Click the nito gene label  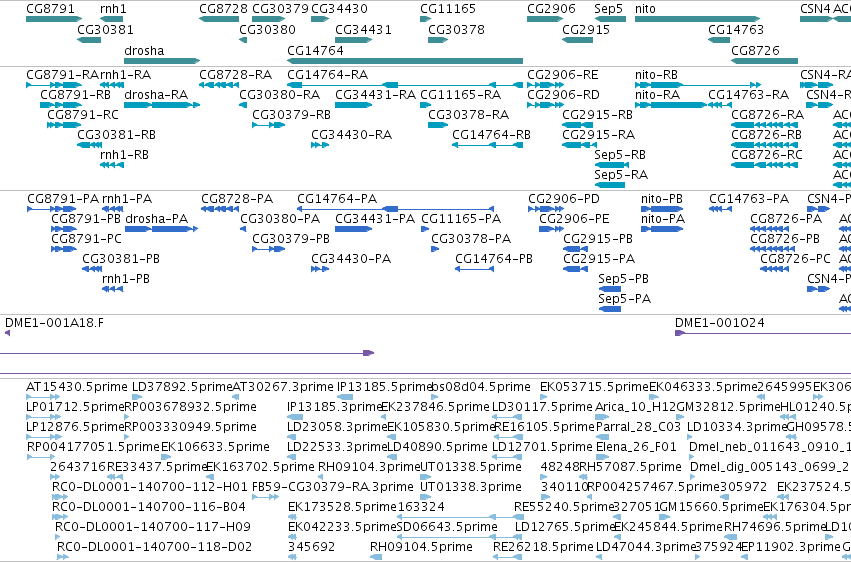point(645,9)
